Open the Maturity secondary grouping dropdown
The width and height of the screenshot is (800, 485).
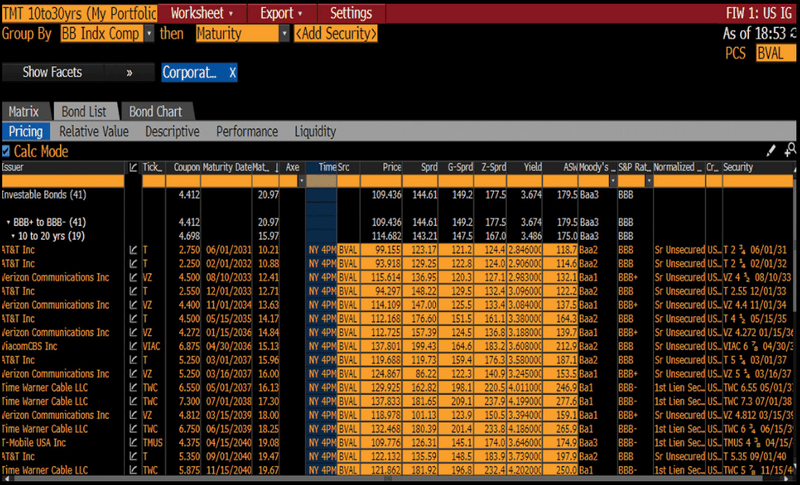coord(284,34)
